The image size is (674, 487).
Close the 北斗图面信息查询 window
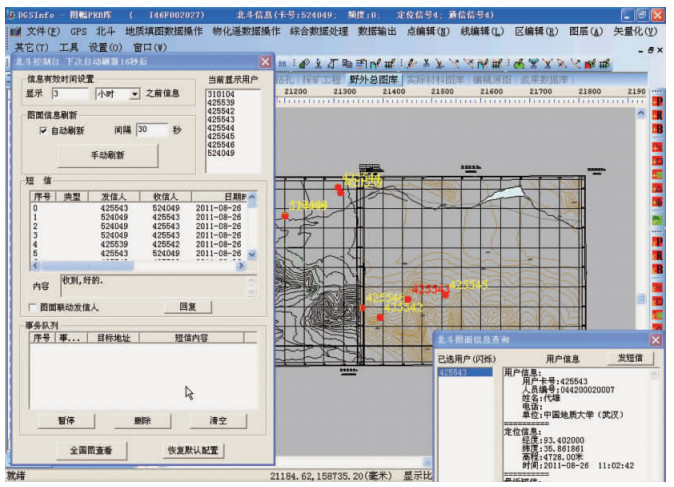click(656, 340)
